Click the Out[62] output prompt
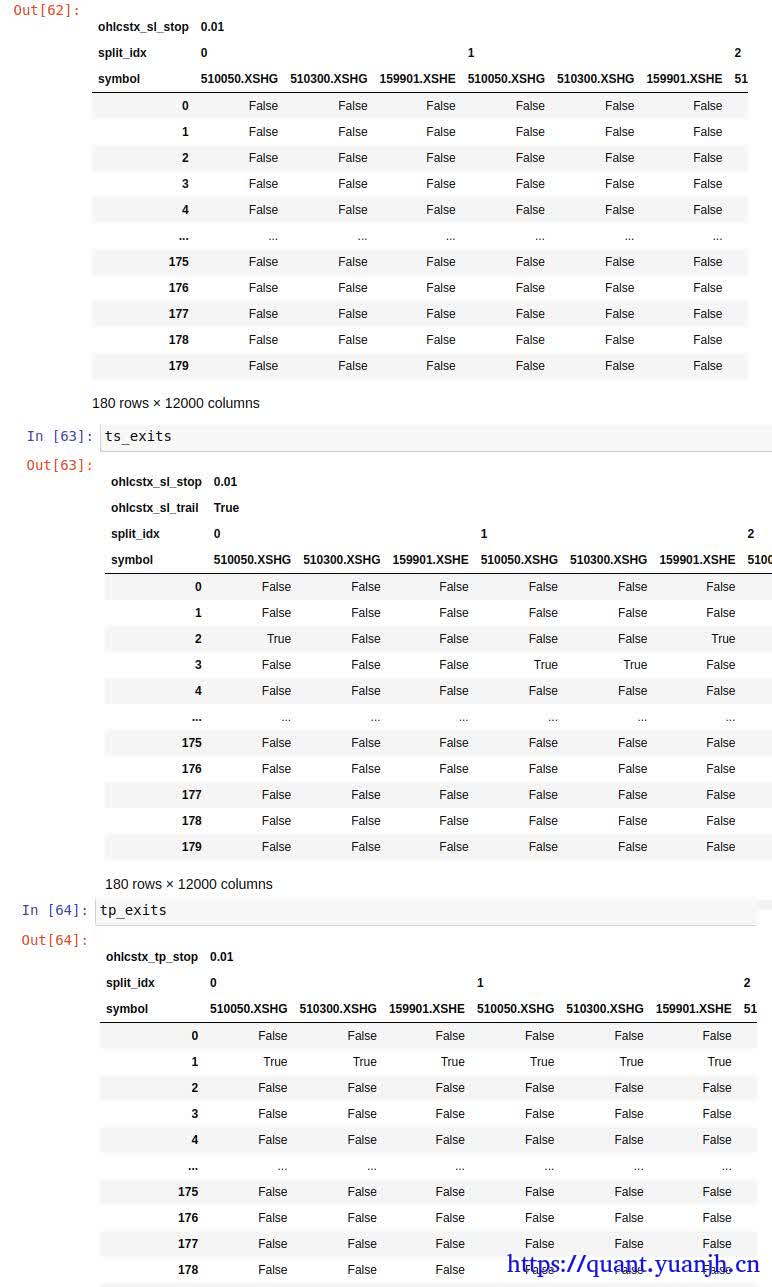Screen dimensions: 772x1287 click(x=46, y=10)
